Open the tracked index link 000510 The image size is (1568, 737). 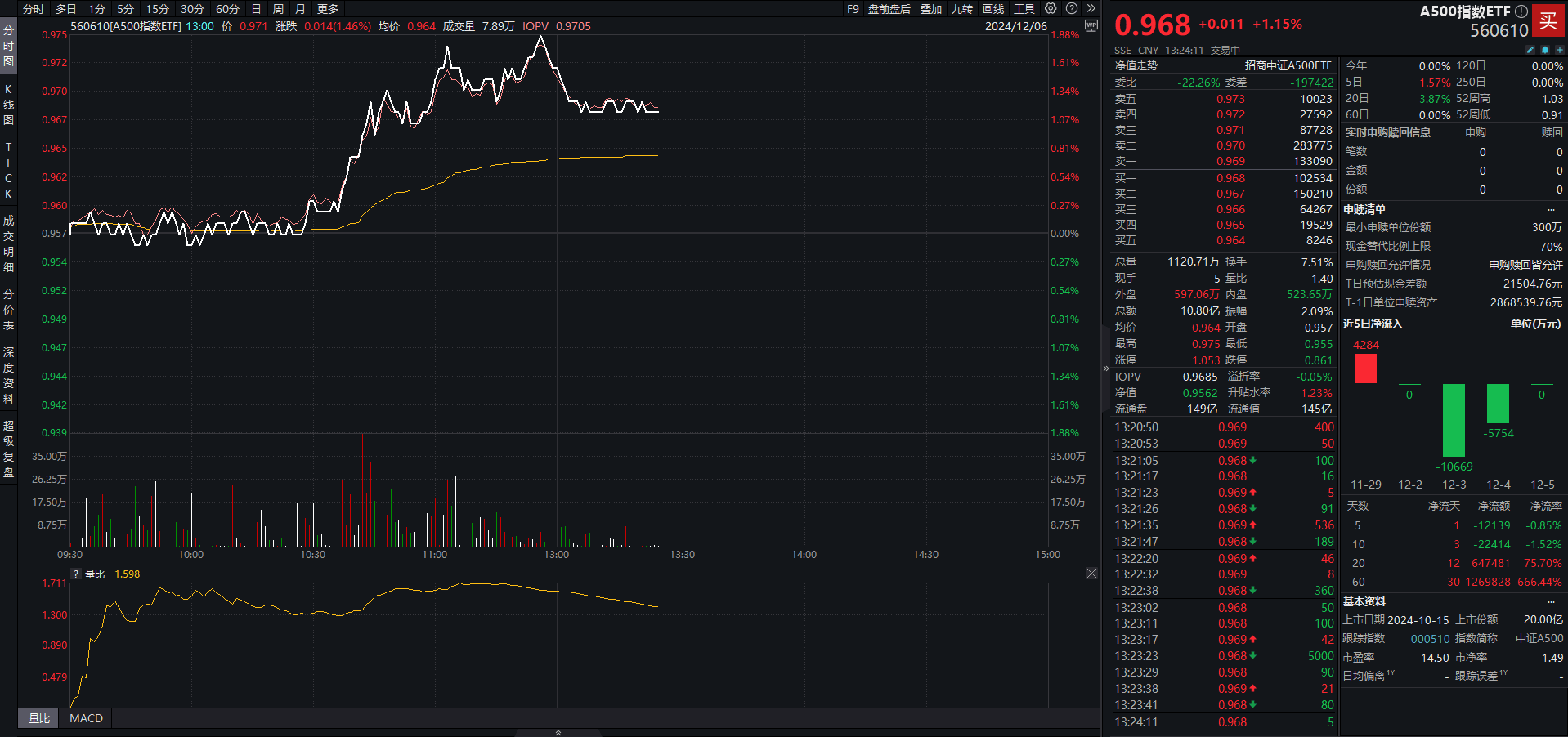[x=1430, y=639]
